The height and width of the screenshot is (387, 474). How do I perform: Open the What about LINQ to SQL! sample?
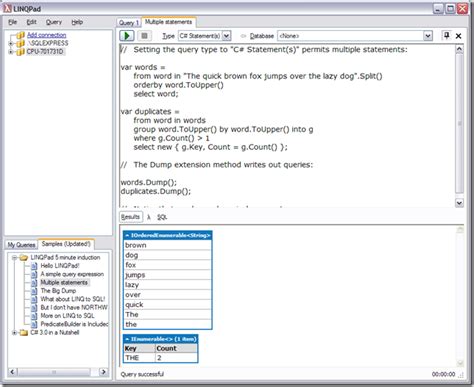coord(73,299)
